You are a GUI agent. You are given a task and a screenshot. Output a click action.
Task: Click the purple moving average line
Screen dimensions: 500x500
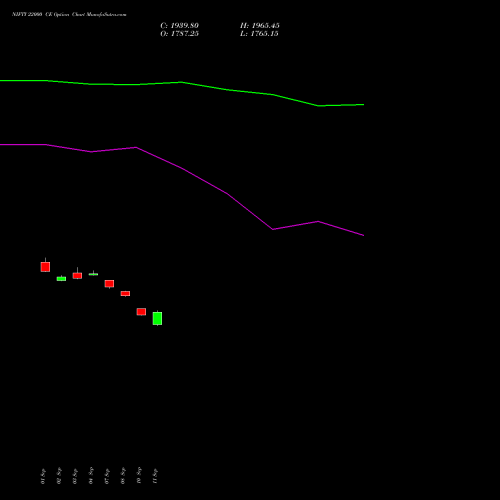182,168
